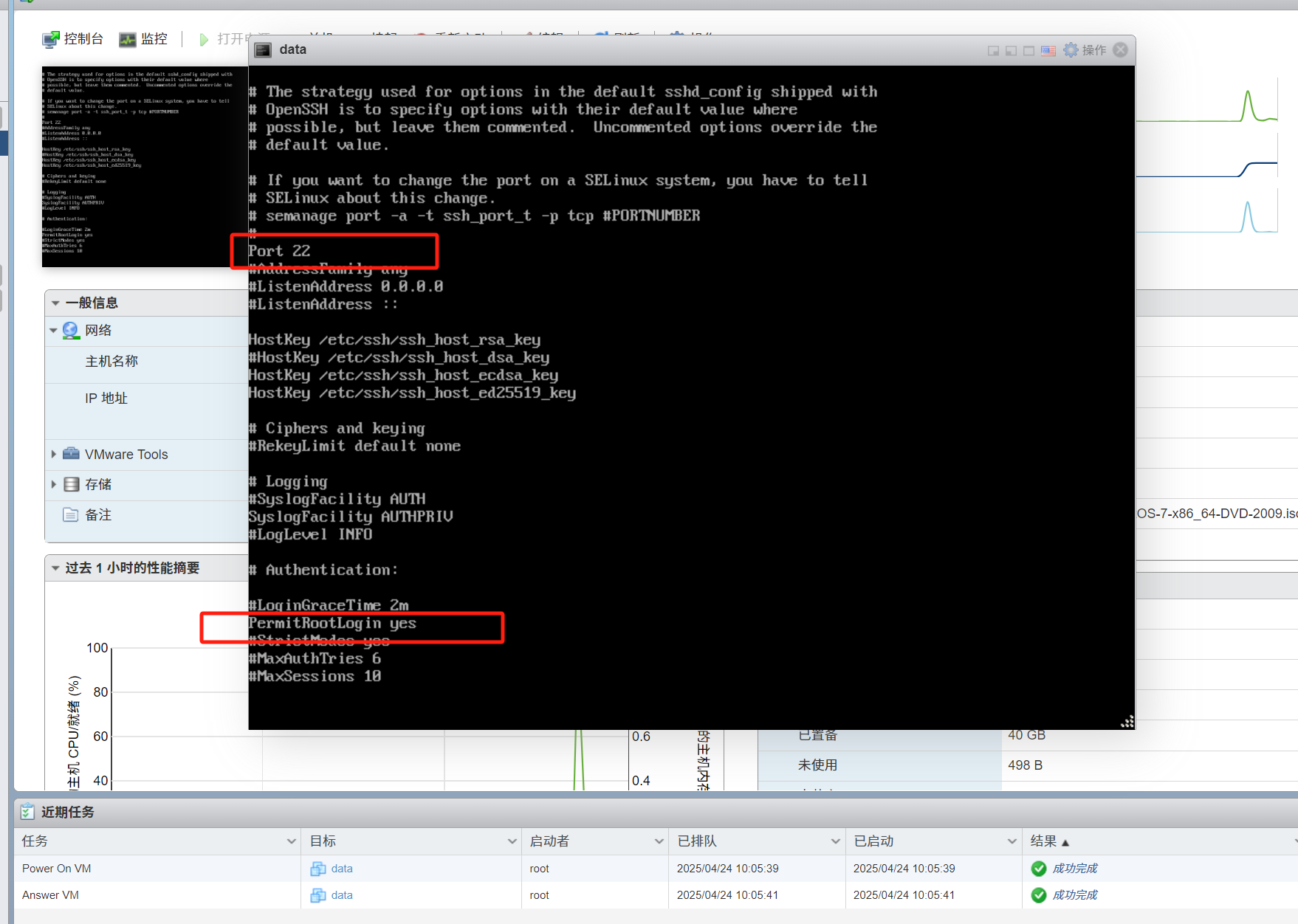The image size is (1298, 924).
Task: Expand the 存储 storage section
Action: click(53, 485)
